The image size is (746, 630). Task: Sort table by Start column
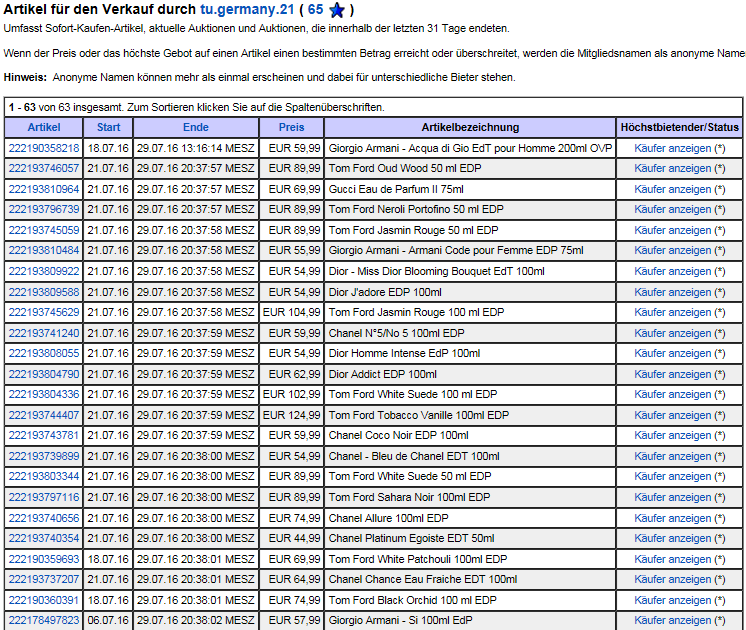point(108,127)
